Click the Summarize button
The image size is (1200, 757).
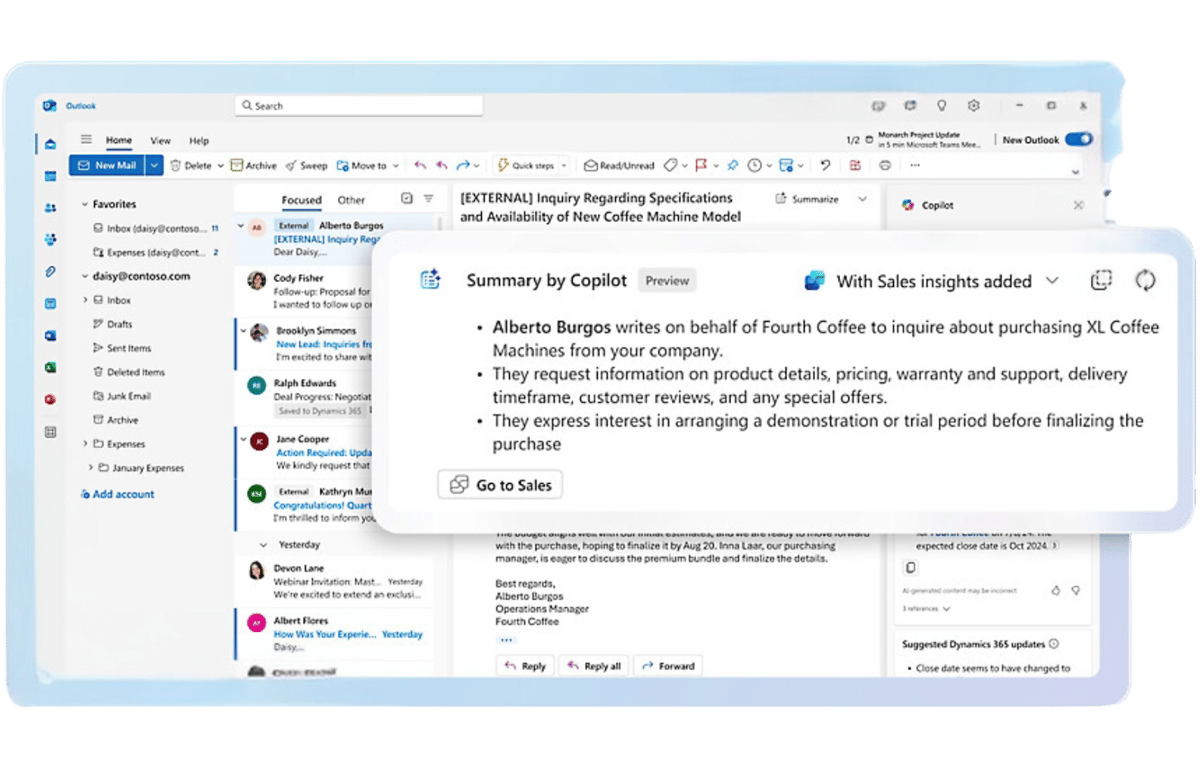(807, 199)
